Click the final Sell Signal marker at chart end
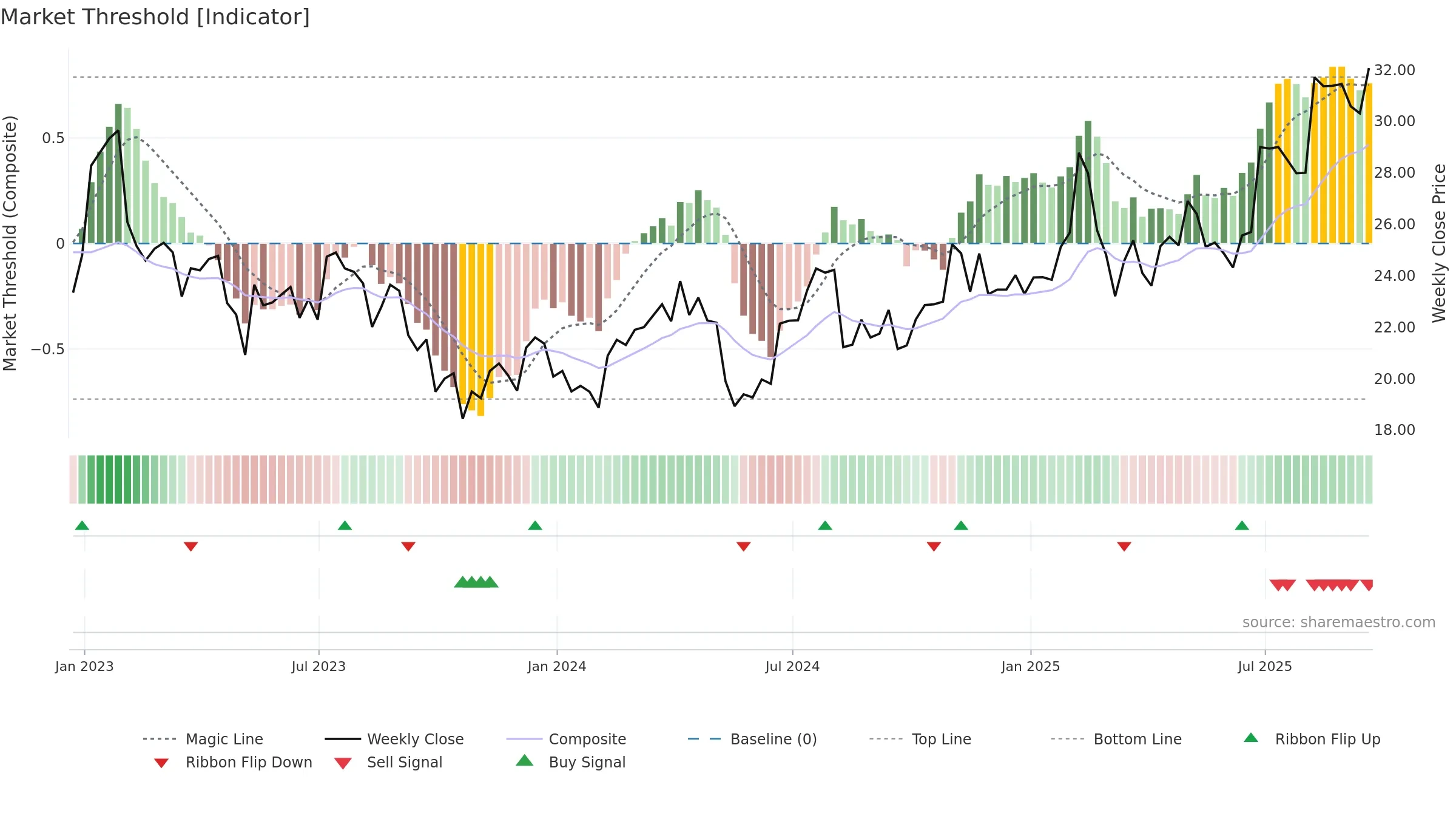This screenshot has height=819, width=1456. [1367, 585]
